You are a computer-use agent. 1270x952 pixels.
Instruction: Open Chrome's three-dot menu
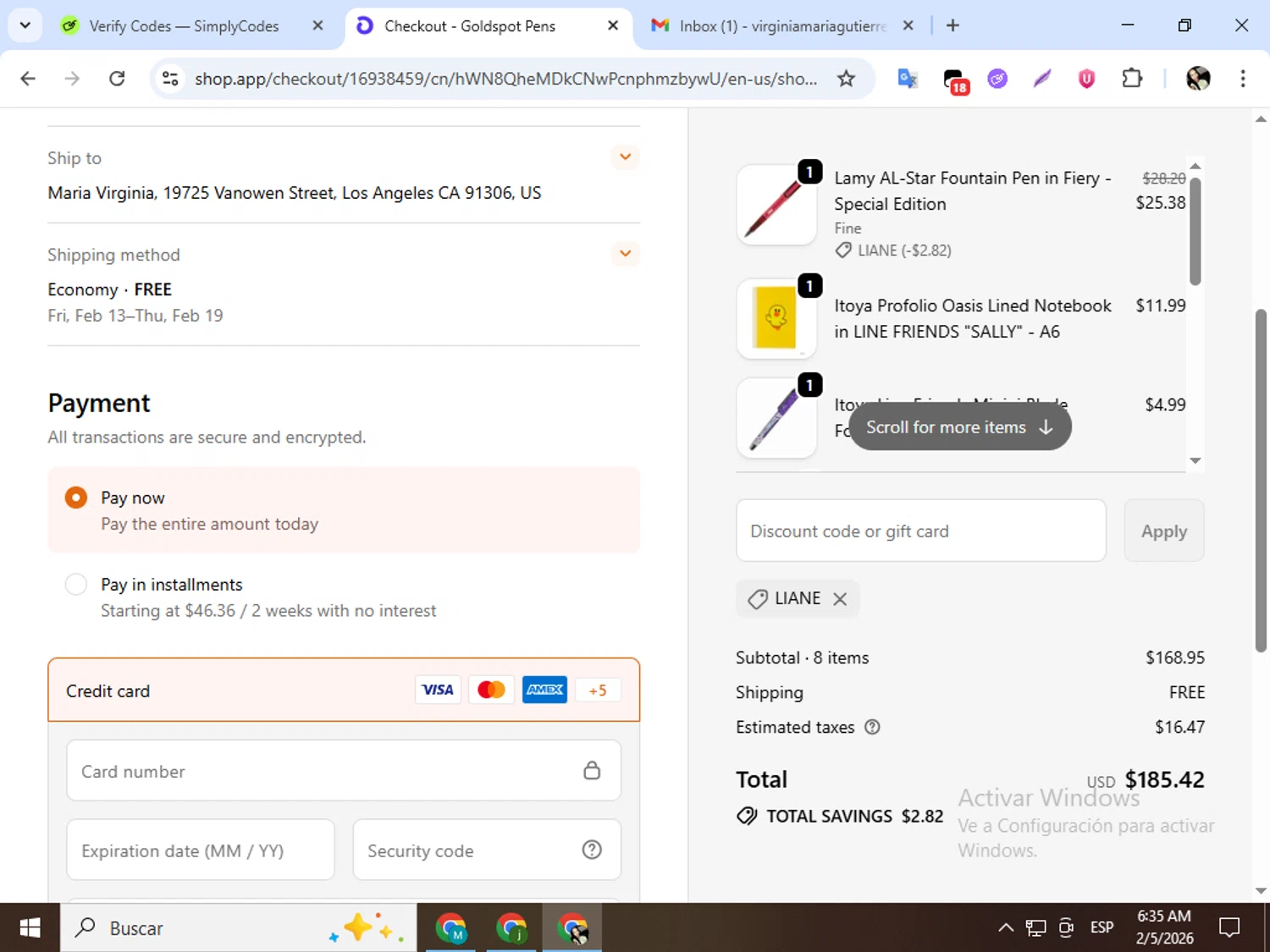1243,79
